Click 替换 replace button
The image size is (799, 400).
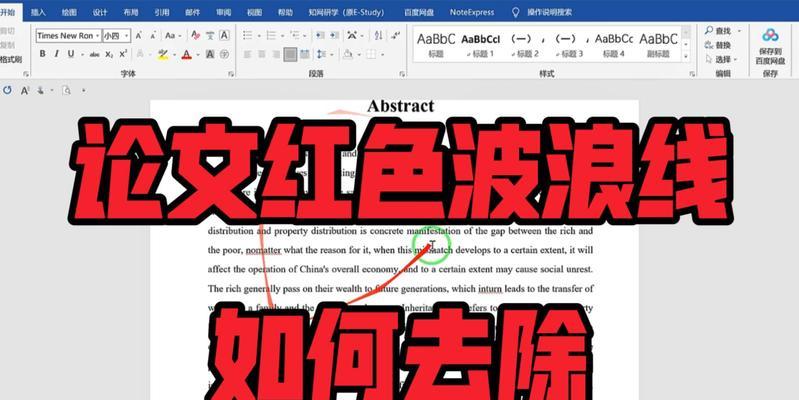(x=718, y=45)
